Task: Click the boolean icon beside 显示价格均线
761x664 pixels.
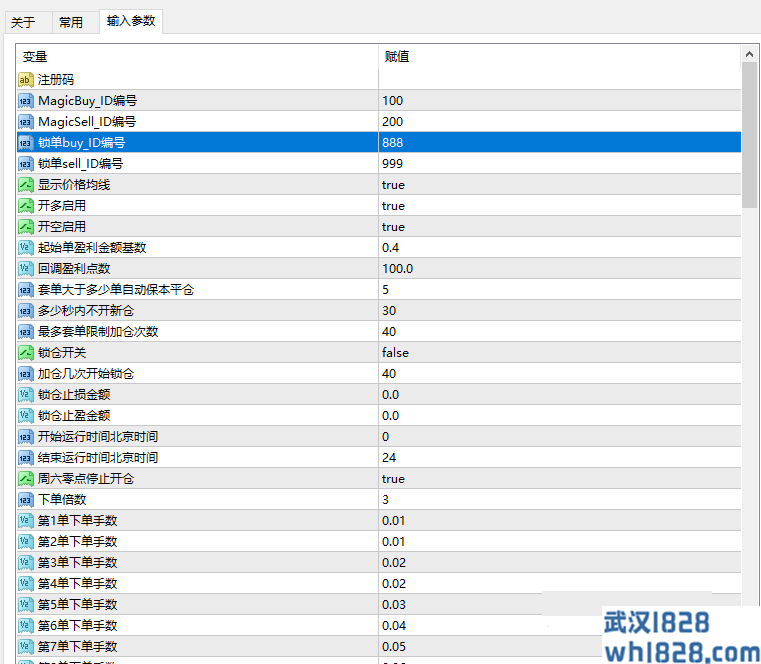Action: (26, 184)
